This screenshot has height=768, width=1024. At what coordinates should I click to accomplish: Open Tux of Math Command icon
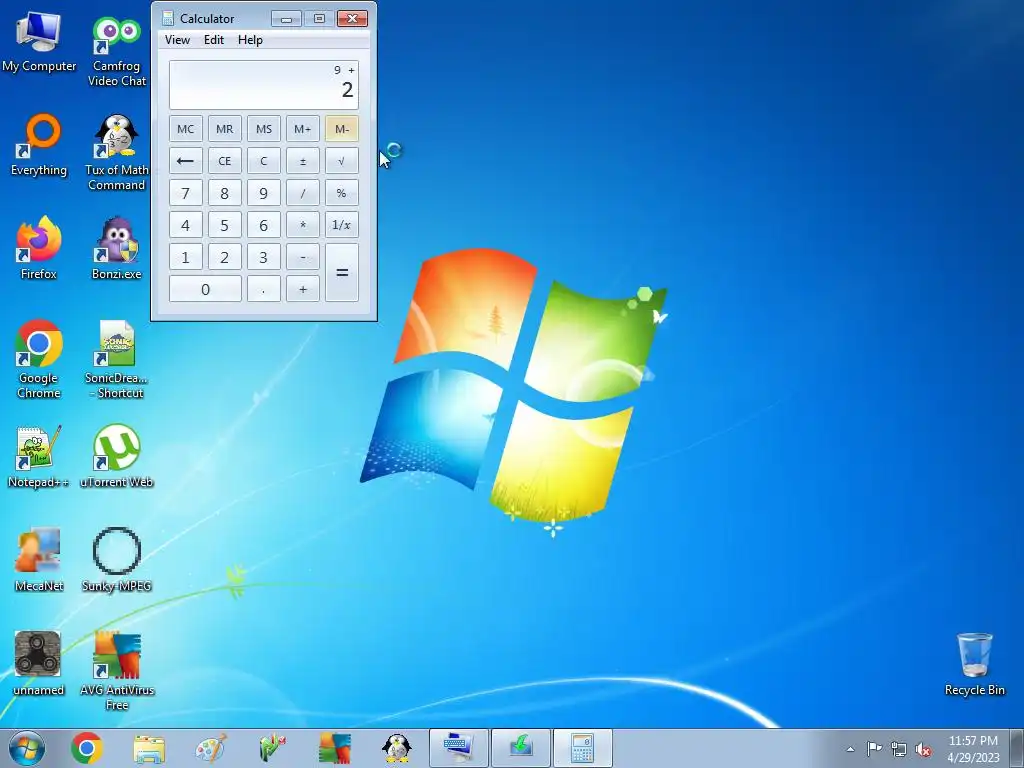click(x=116, y=154)
